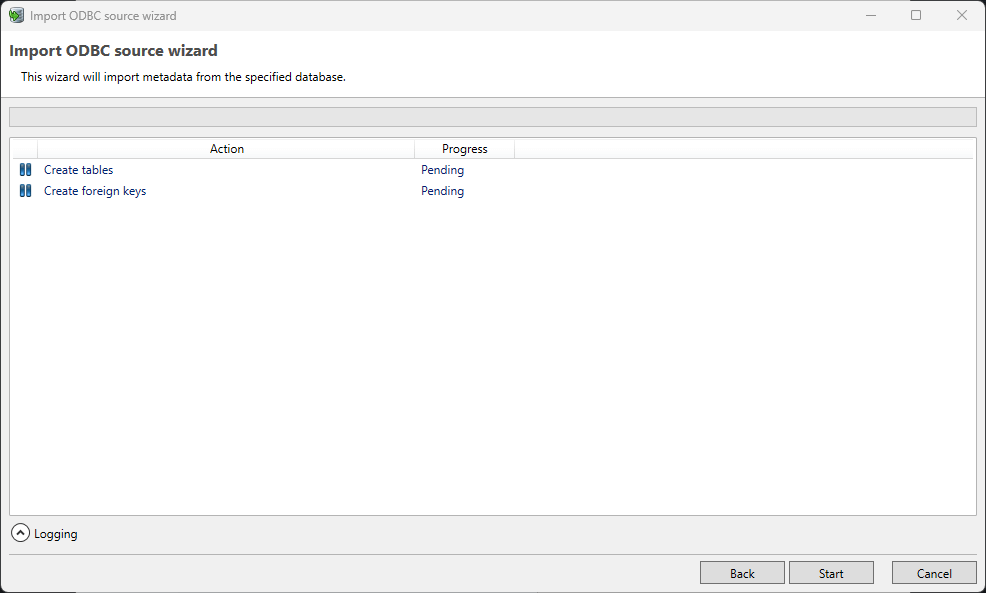
Task: Click the Import ODBC source wizard heading
Action: tap(112, 50)
